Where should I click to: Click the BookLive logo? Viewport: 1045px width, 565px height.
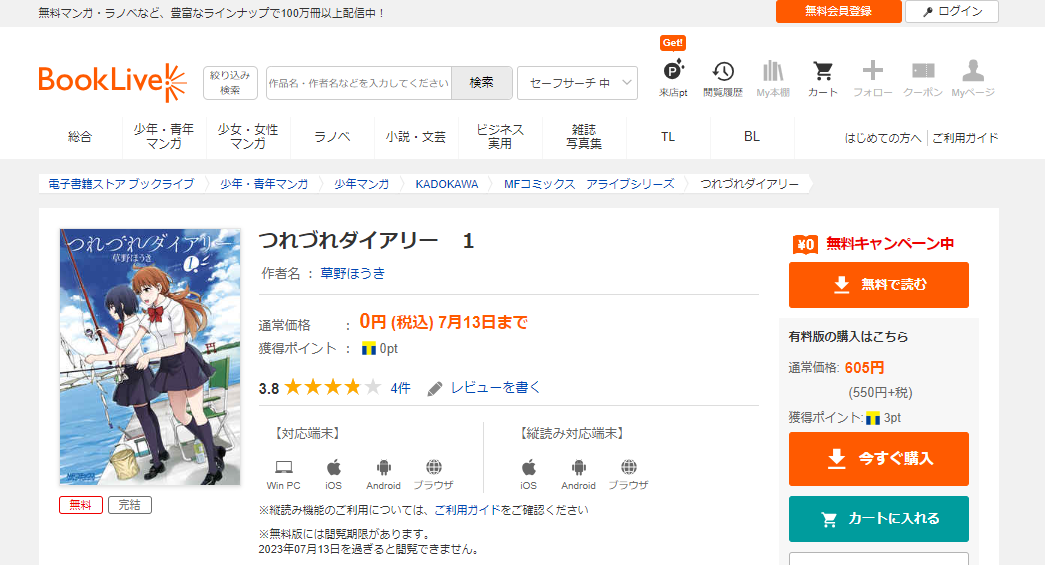(x=112, y=83)
